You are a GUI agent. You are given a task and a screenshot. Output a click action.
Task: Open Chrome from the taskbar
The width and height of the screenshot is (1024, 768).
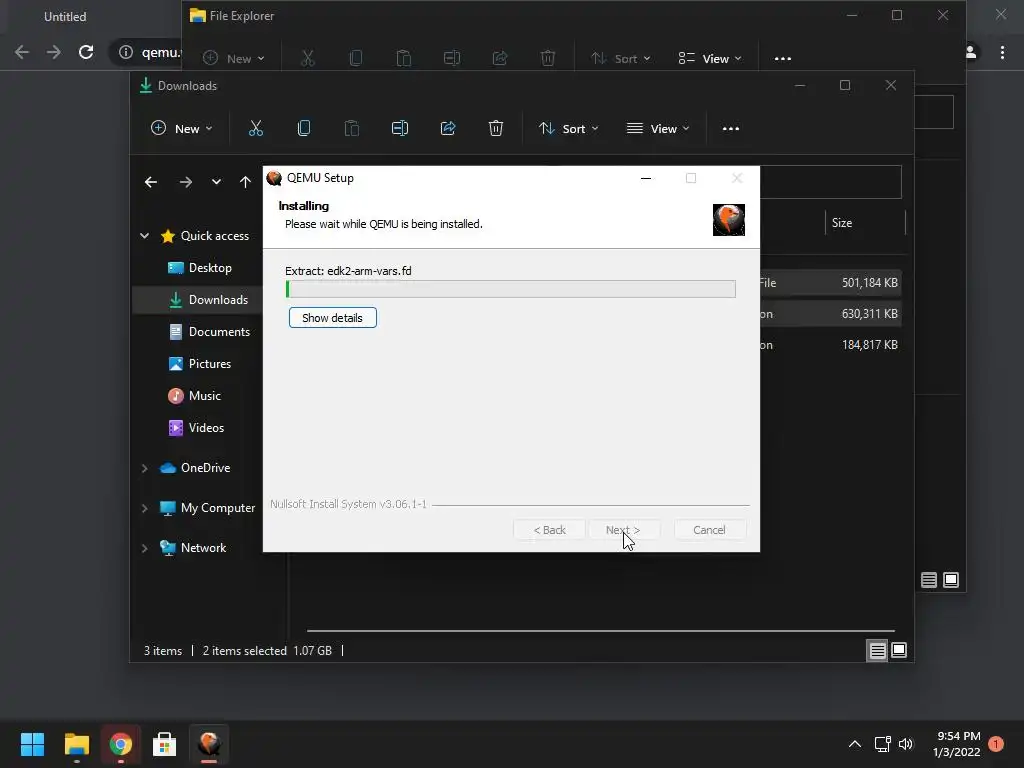121,744
